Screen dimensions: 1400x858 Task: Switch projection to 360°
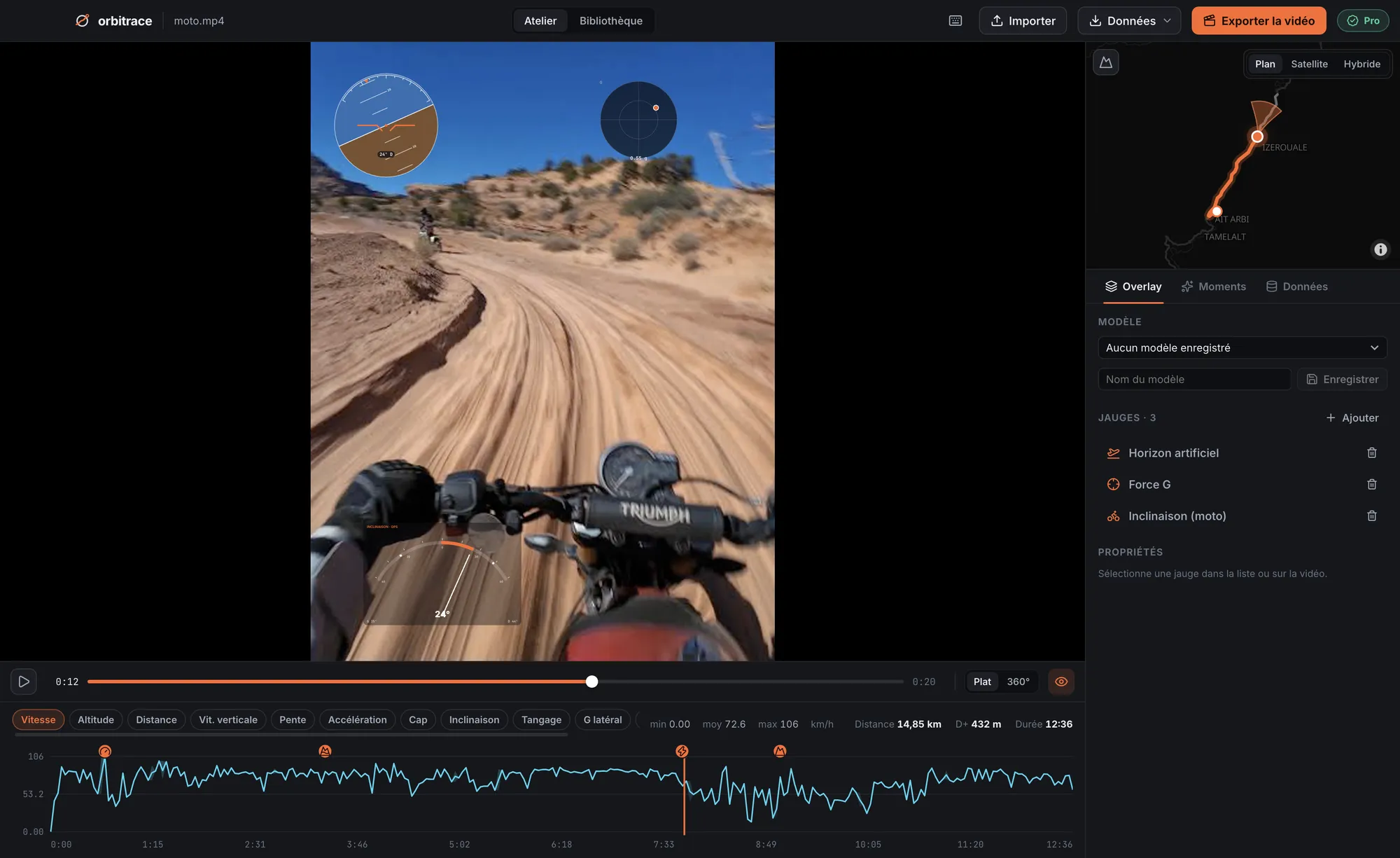pos(1018,681)
